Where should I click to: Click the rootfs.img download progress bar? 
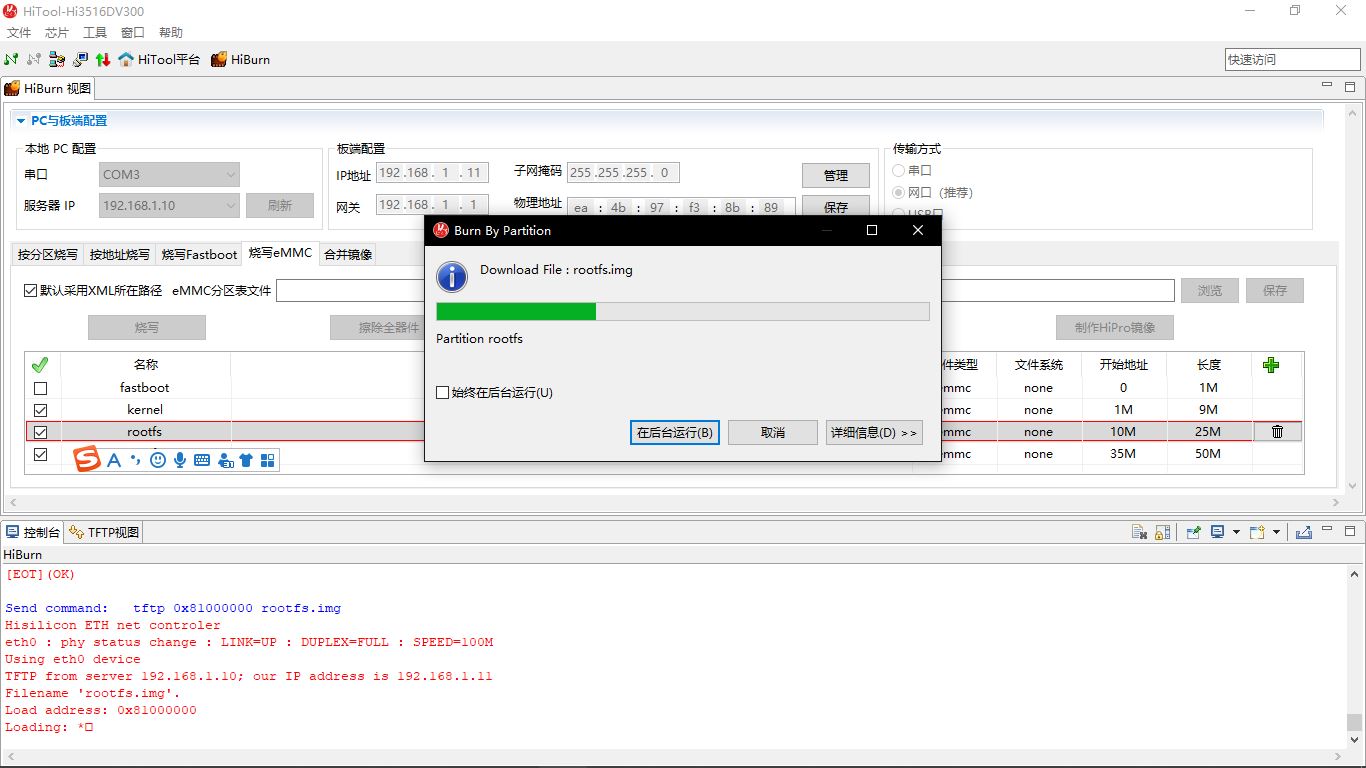[x=683, y=311]
